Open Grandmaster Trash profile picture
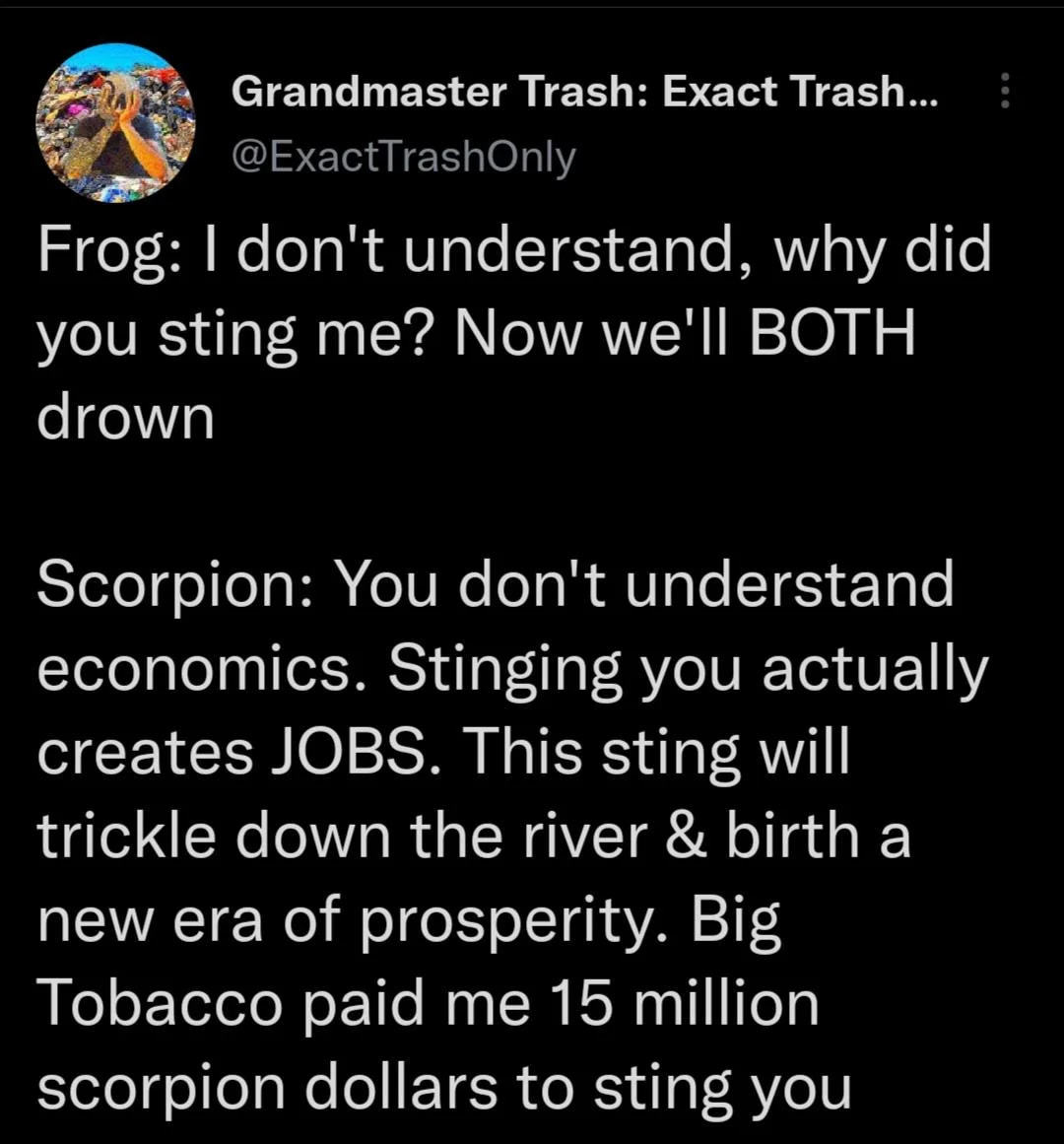This screenshot has width=1064, height=1144. (x=116, y=123)
